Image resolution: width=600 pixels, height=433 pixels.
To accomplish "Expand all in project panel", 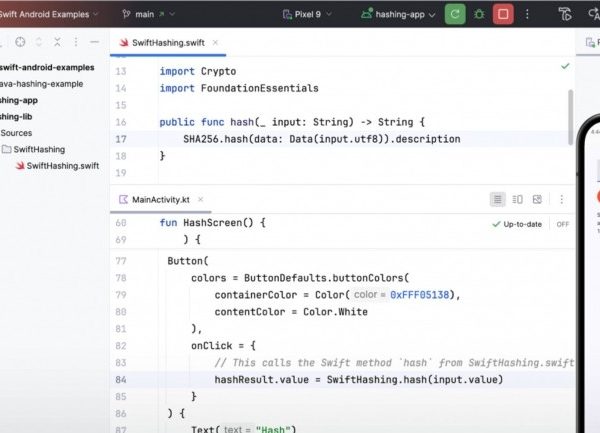I will point(39,42).
